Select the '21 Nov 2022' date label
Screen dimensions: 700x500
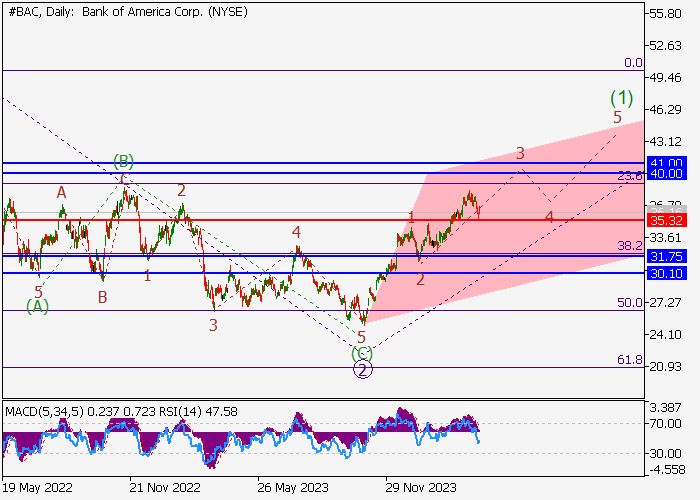pos(165,487)
